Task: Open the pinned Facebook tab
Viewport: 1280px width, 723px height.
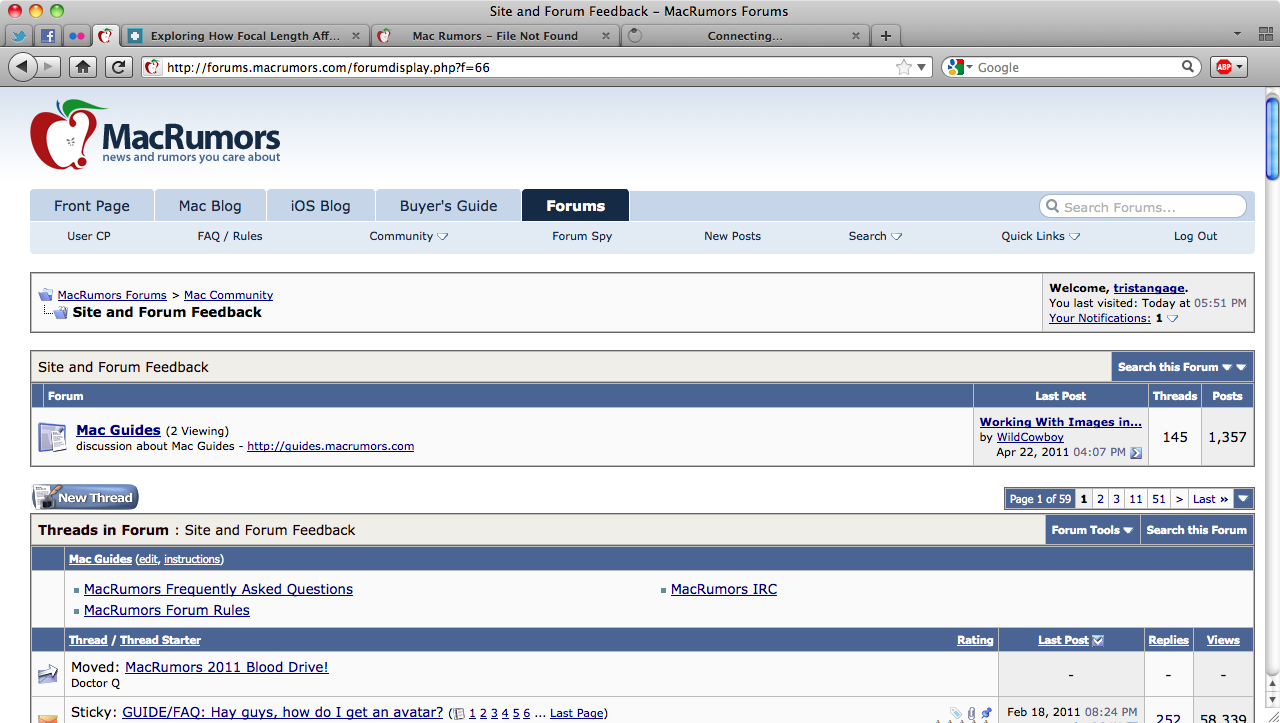Action: coord(48,36)
